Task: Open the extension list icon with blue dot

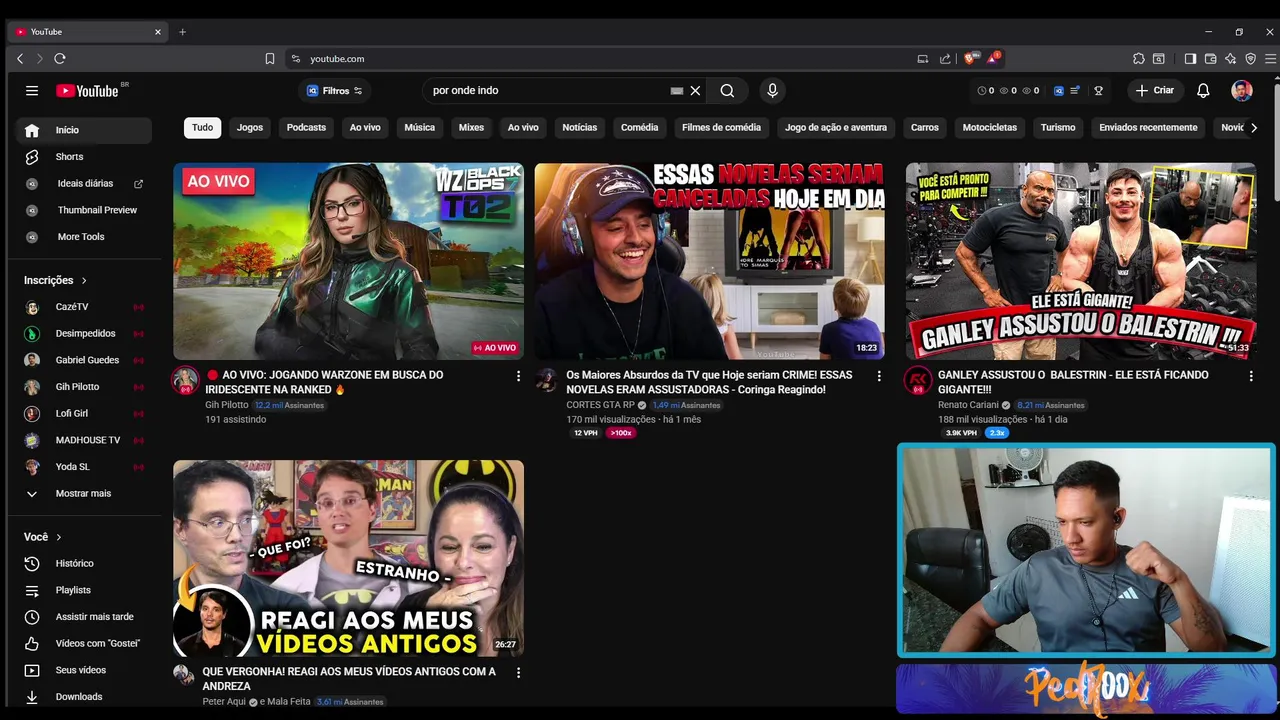Action: pyautogui.click(x=1075, y=91)
